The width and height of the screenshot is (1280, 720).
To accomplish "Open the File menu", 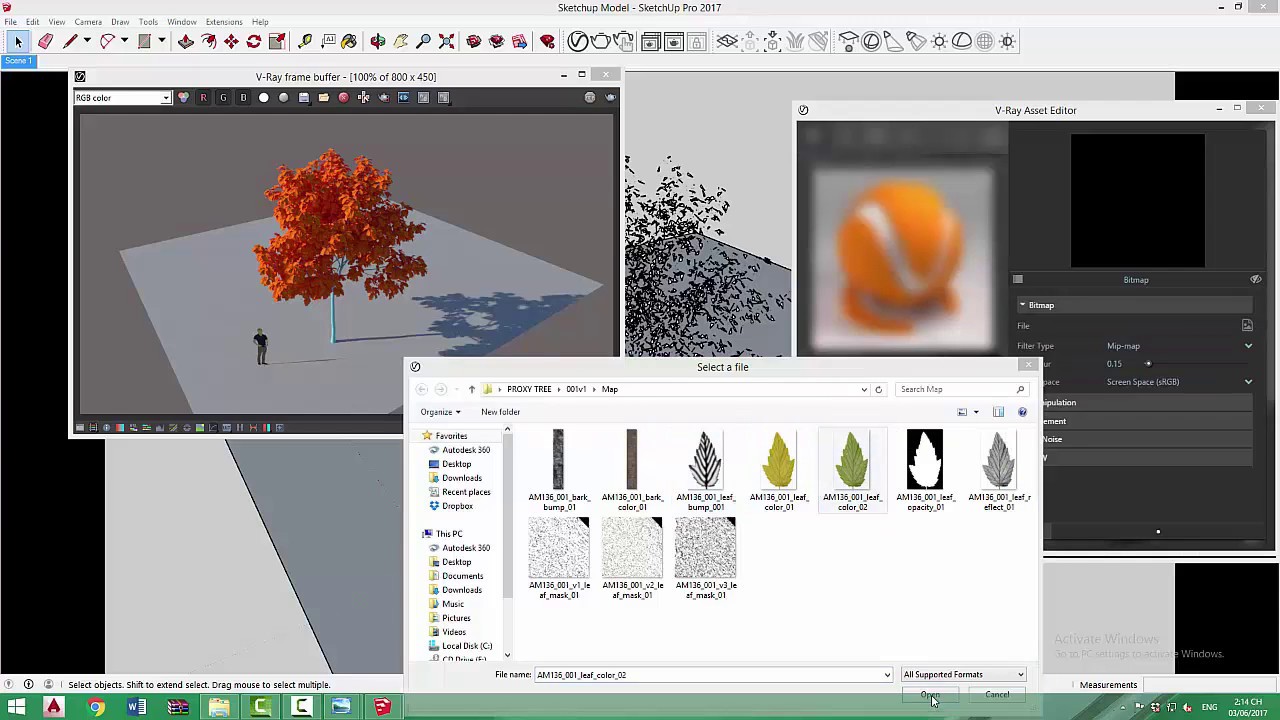I will pyautogui.click(x=10, y=22).
